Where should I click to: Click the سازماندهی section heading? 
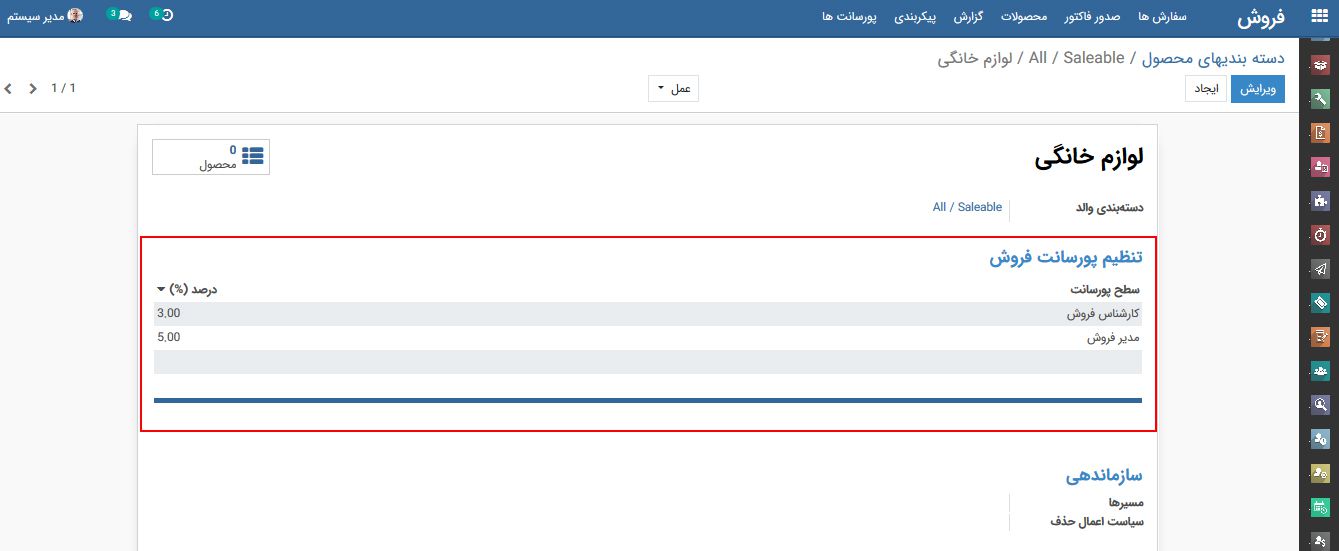tap(1104, 476)
